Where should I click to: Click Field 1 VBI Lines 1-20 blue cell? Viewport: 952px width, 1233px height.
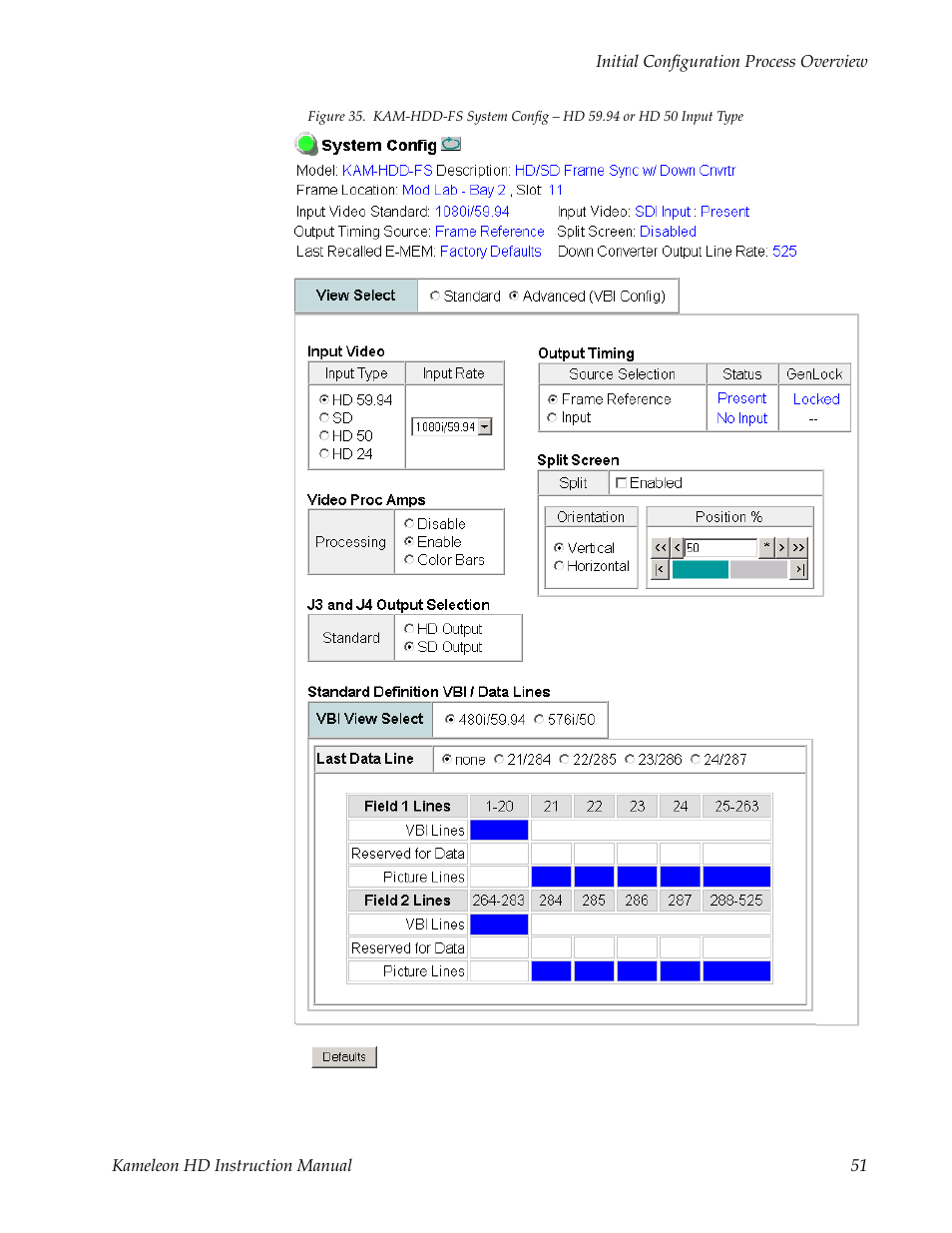pos(499,830)
